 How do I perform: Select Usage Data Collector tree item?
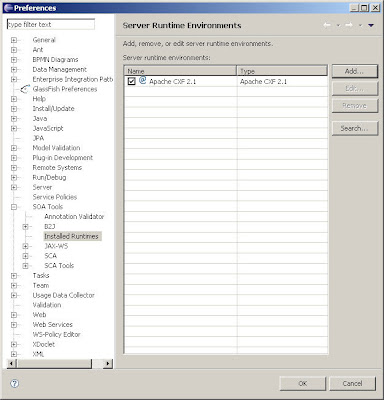click(x=64, y=295)
